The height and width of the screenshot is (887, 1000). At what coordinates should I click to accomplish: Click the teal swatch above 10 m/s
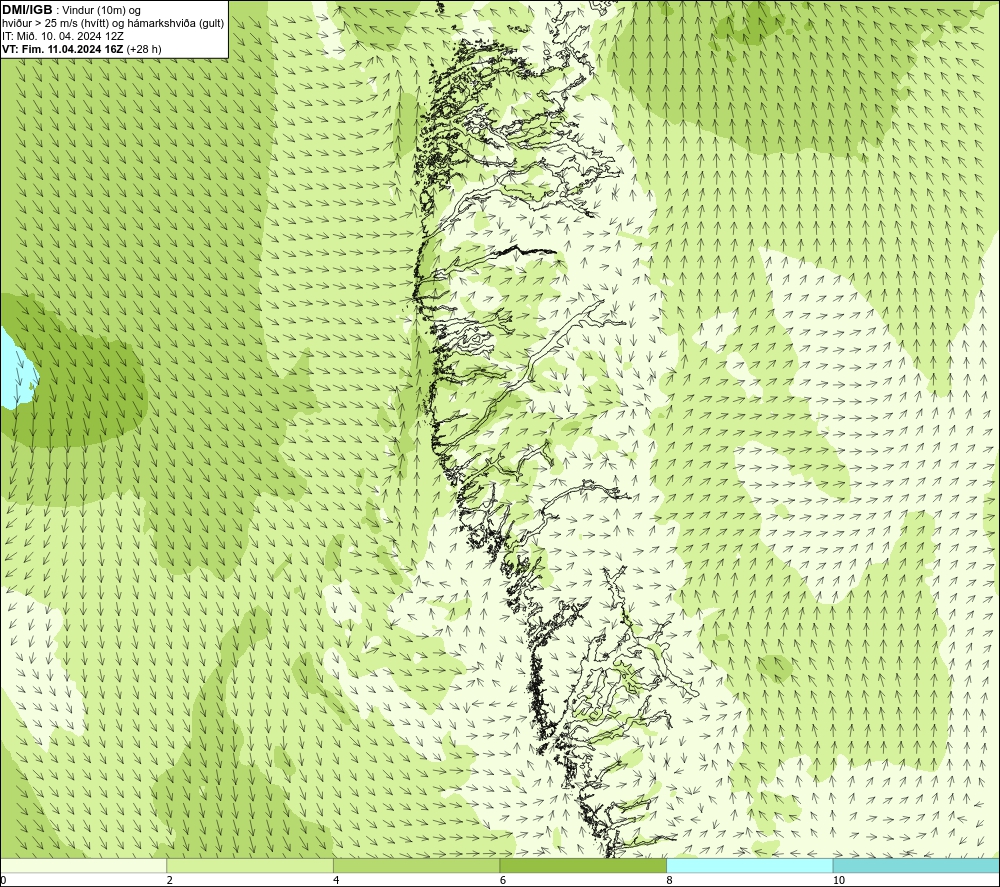click(916, 865)
